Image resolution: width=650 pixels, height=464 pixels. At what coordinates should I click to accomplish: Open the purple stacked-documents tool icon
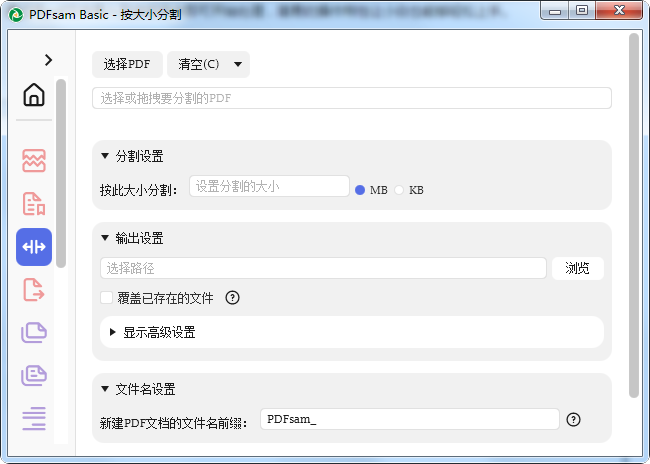click(34, 376)
